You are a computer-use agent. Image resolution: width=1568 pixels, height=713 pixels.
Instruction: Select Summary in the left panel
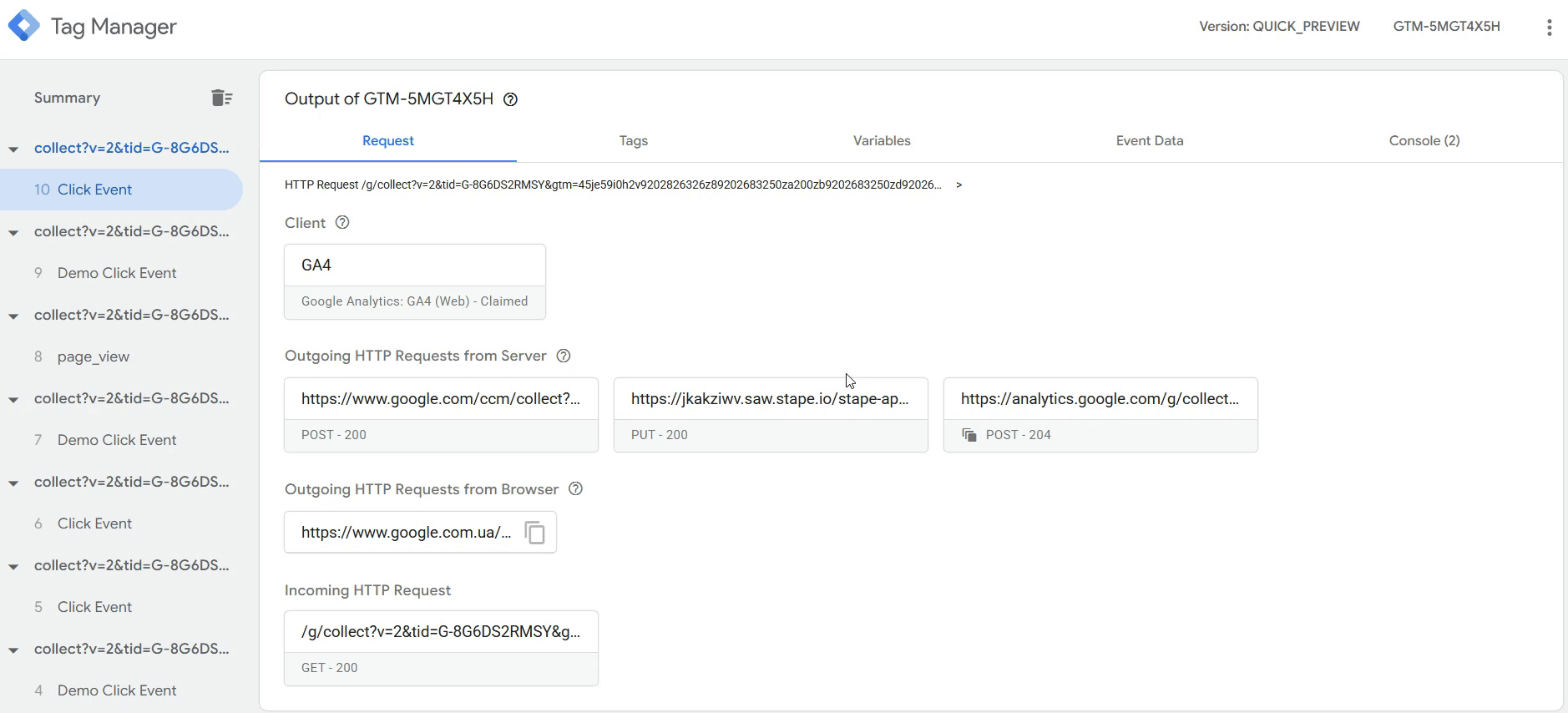tap(68, 98)
